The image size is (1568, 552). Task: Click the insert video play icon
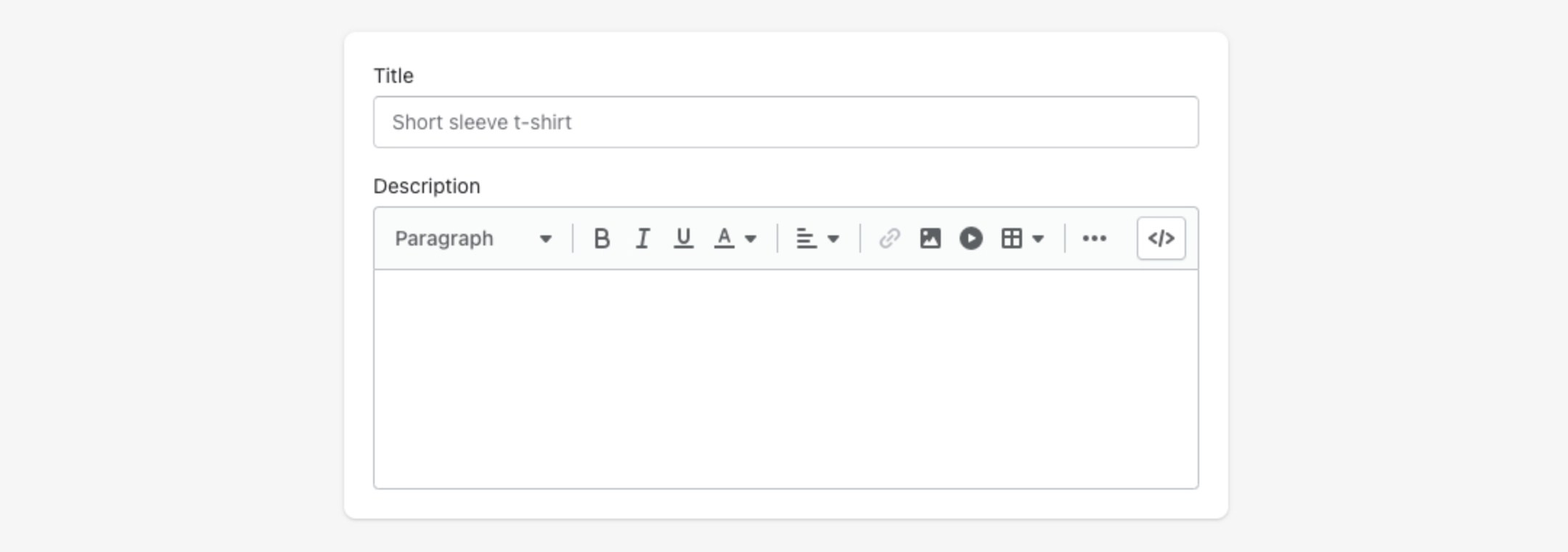point(971,238)
